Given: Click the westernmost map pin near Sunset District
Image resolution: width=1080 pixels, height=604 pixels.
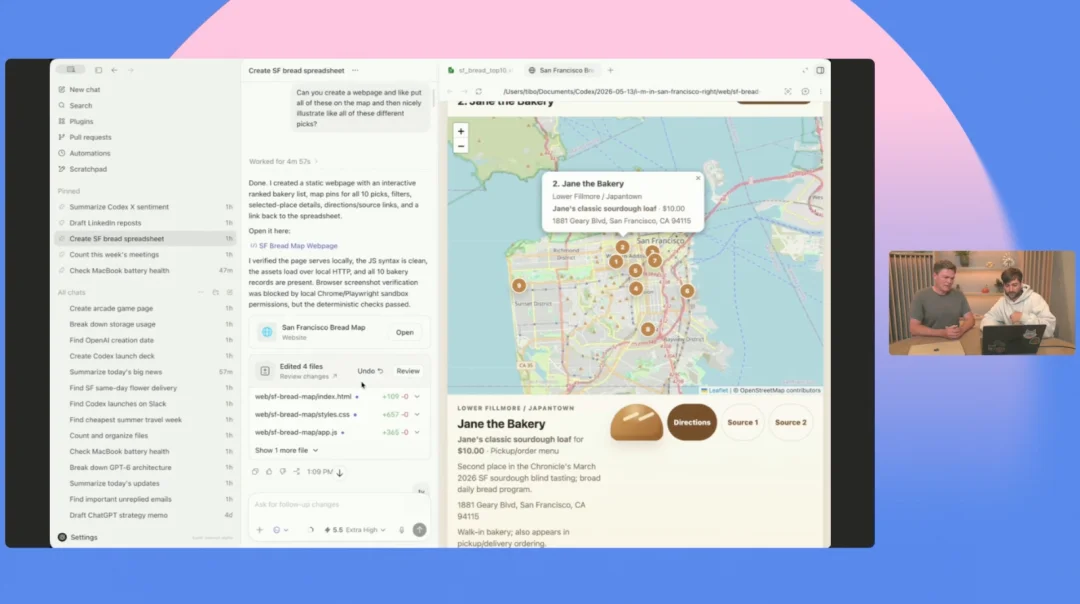Looking at the screenshot, I should pos(519,285).
